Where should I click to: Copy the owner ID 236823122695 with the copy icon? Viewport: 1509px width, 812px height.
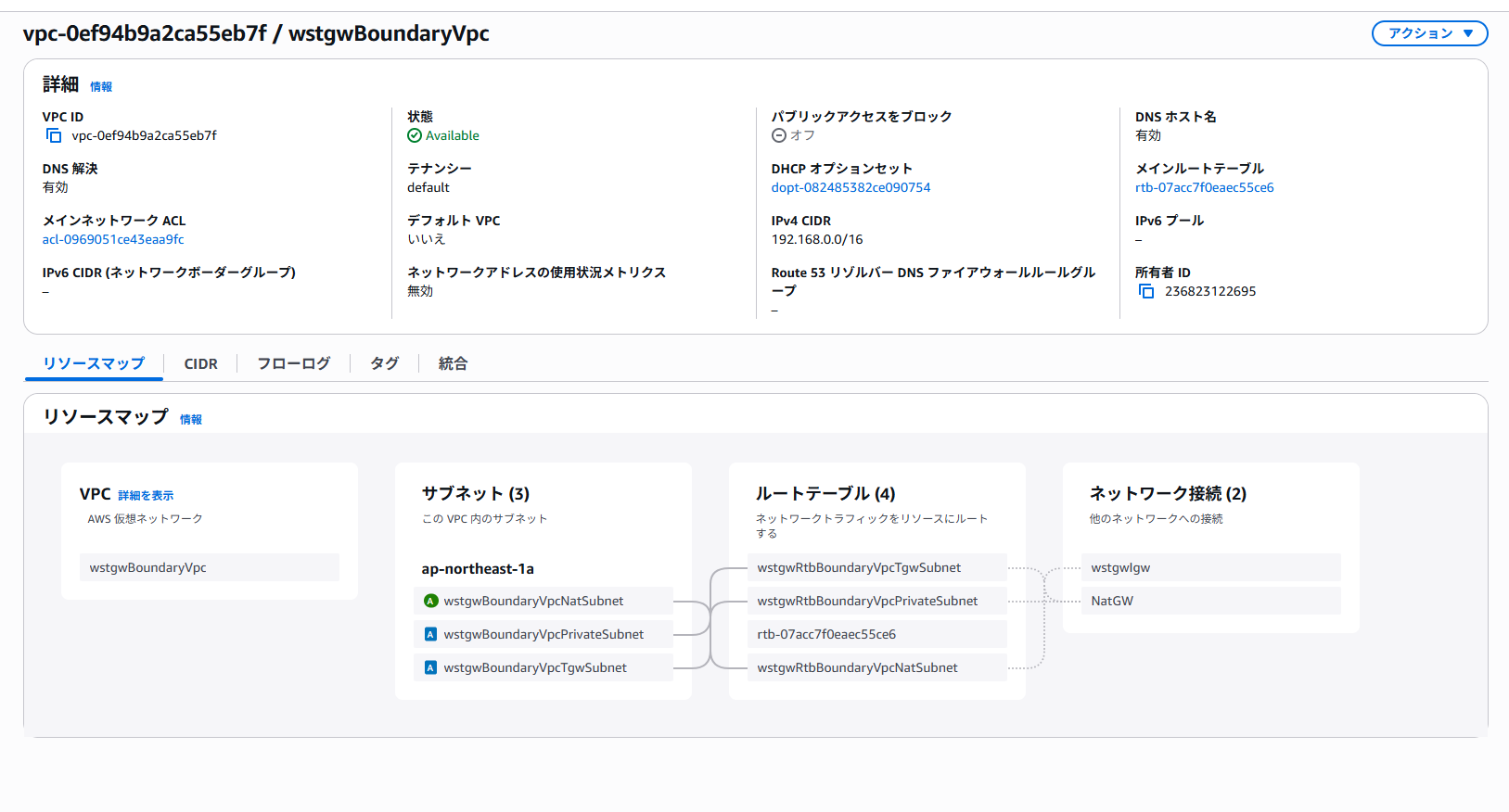[x=1146, y=291]
